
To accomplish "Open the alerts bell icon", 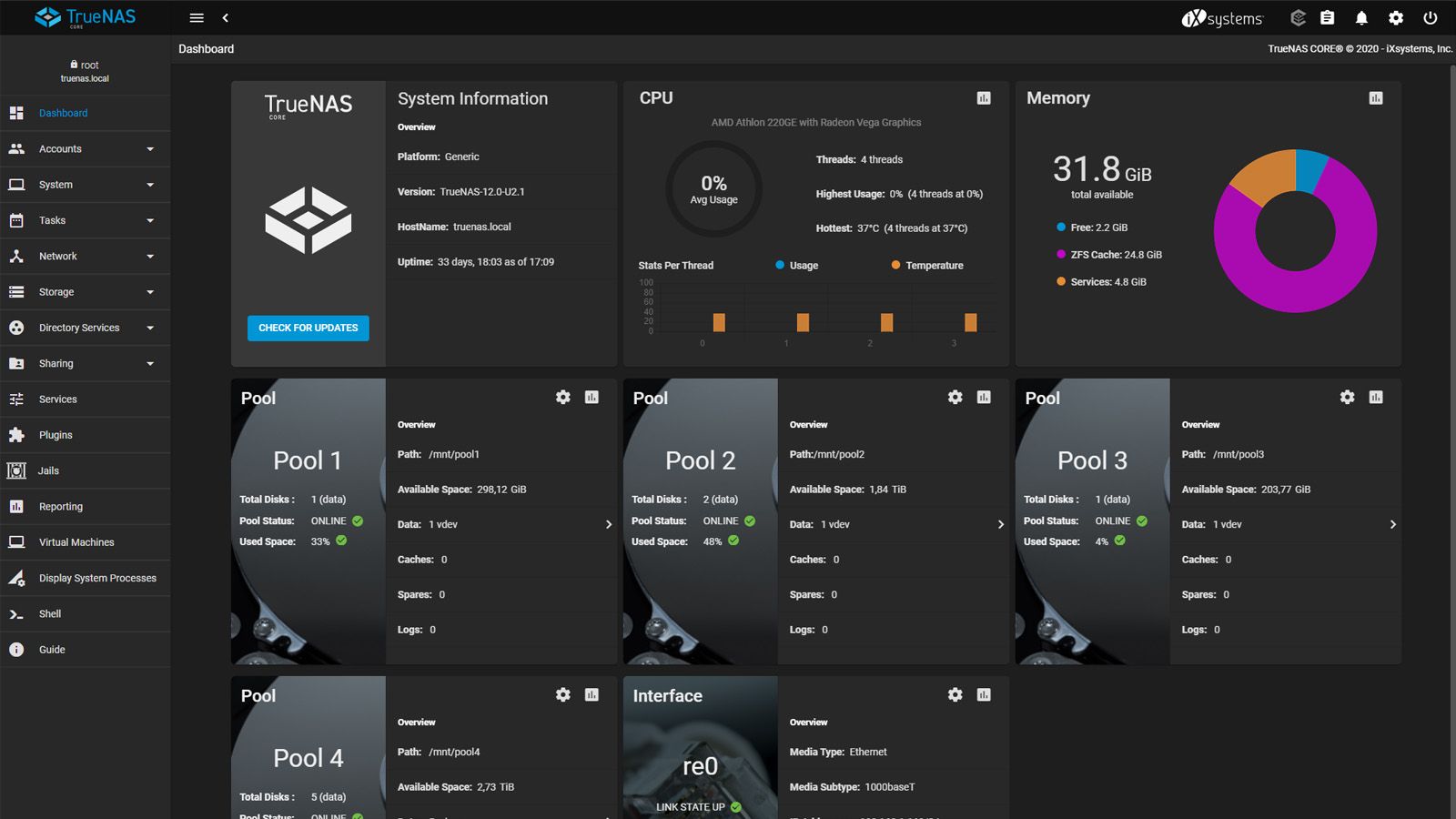I will [x=1361, y=17].
